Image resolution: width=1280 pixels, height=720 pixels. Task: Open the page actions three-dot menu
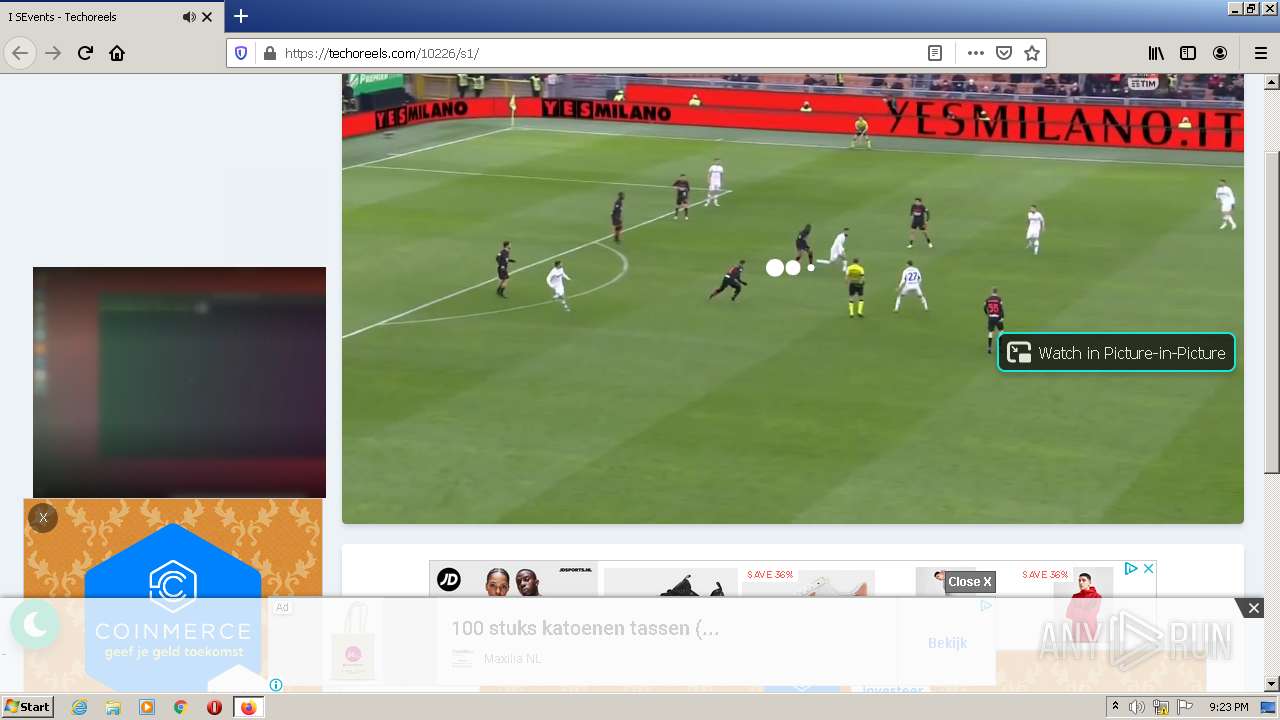click(976, 53)
